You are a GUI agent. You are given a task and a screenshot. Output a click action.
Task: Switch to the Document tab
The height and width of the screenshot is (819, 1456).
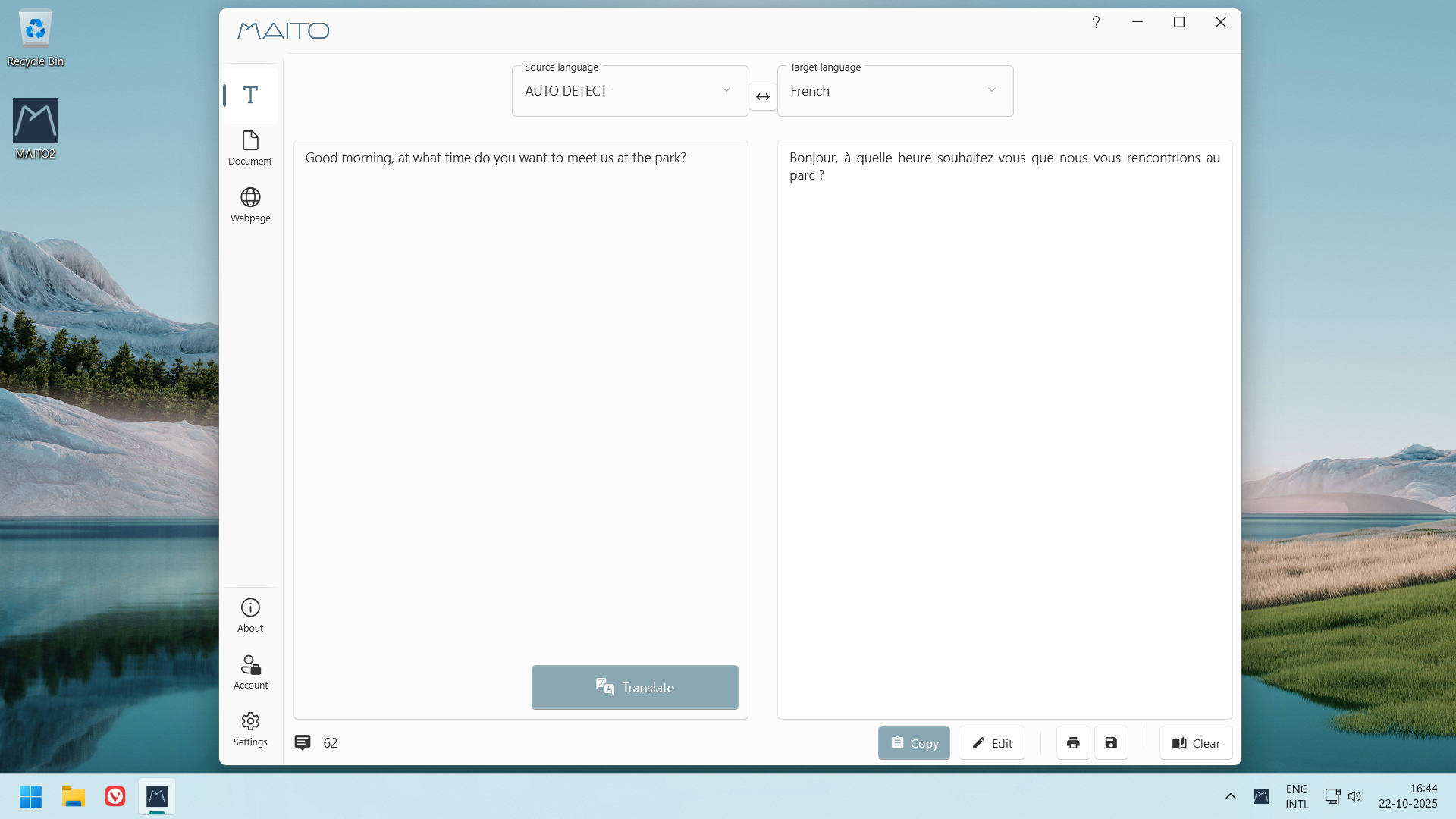pyautogui.click(x=250, y=148)
